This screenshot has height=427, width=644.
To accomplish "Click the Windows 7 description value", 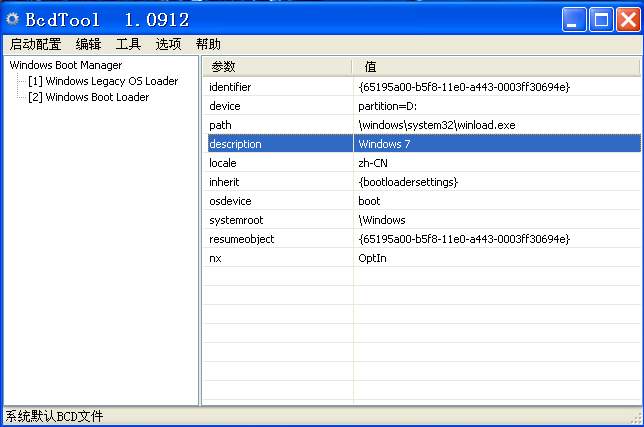I will [x=384, y=144].
